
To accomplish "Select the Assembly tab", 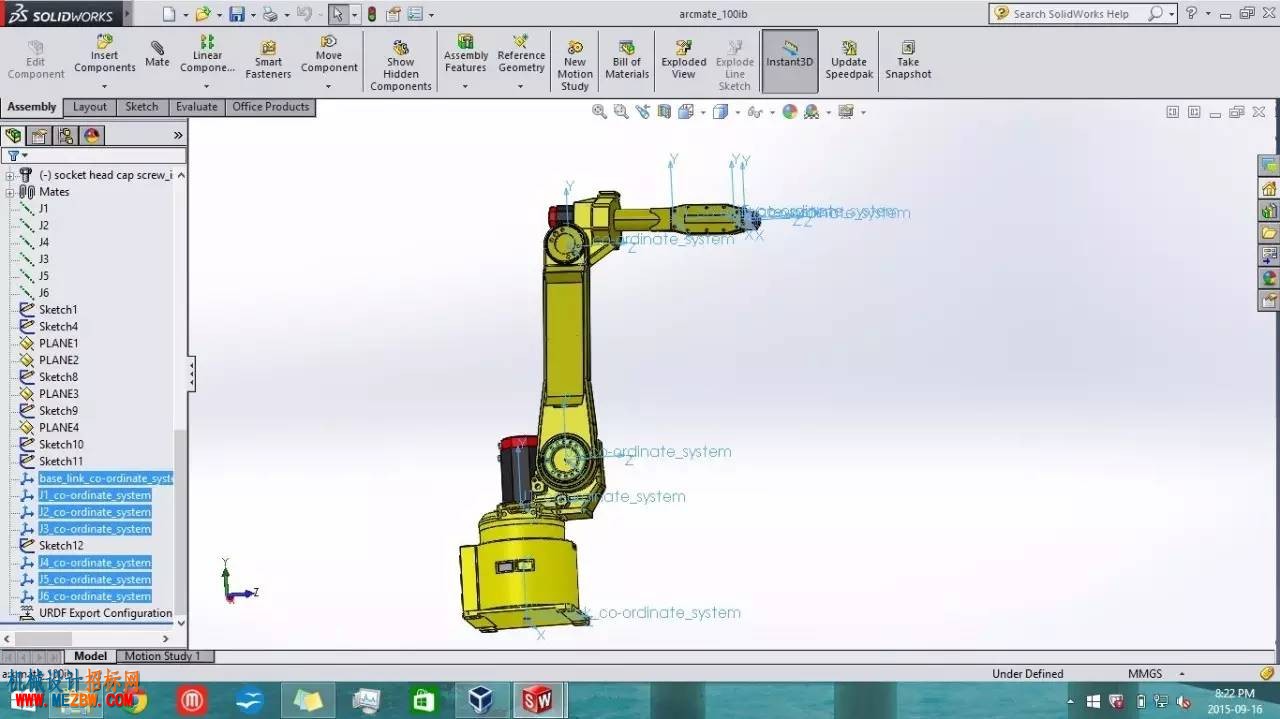I will click(32, 107).
